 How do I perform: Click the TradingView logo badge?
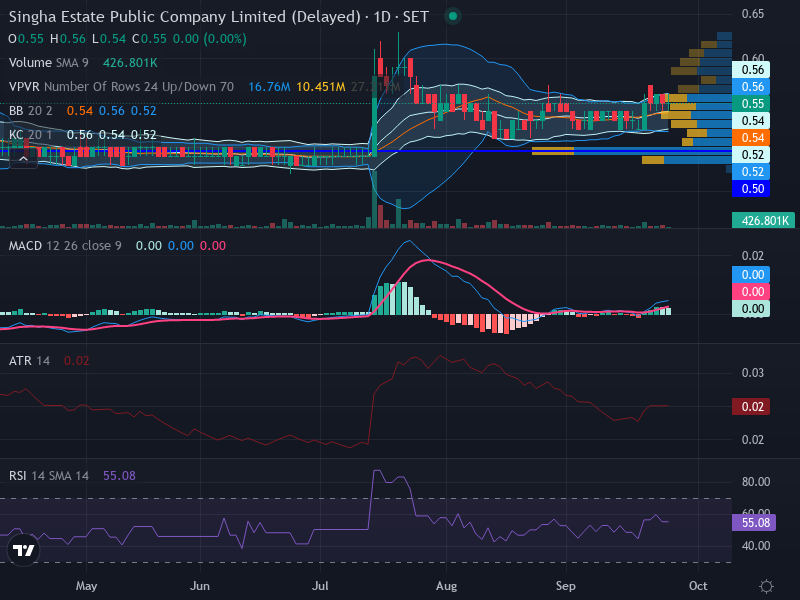point(23,550)
